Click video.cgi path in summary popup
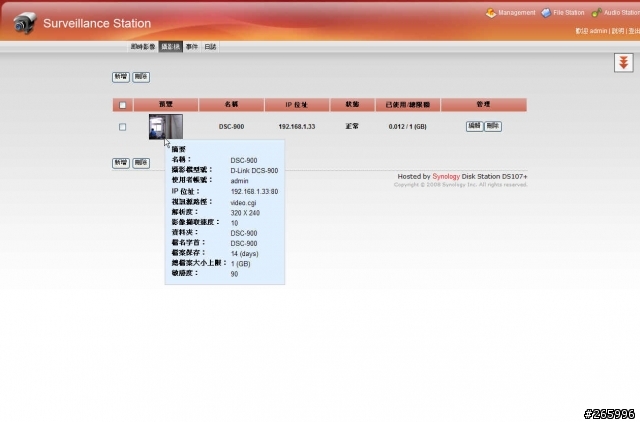 243,202
